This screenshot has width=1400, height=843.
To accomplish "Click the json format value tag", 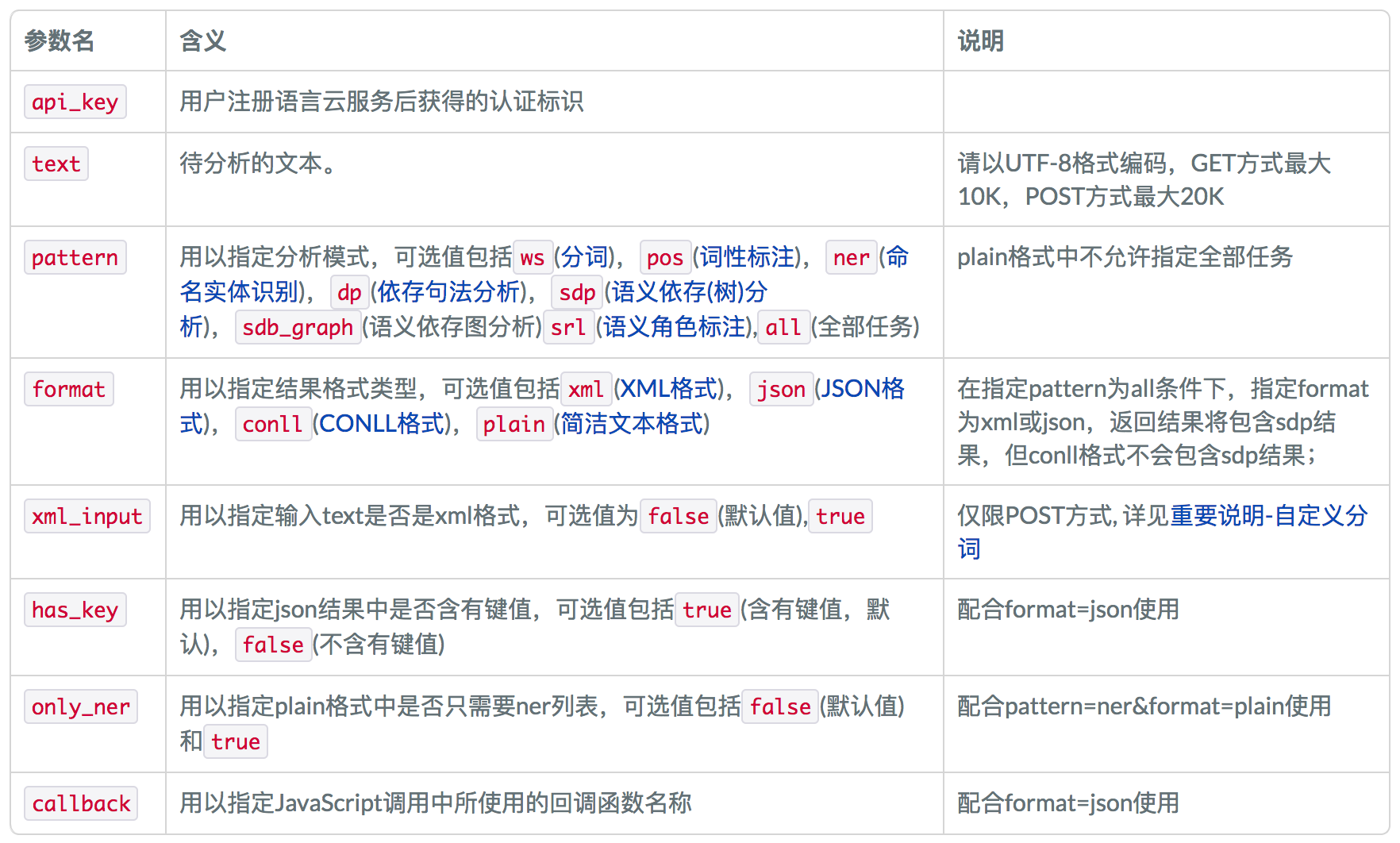I will 781,389.
